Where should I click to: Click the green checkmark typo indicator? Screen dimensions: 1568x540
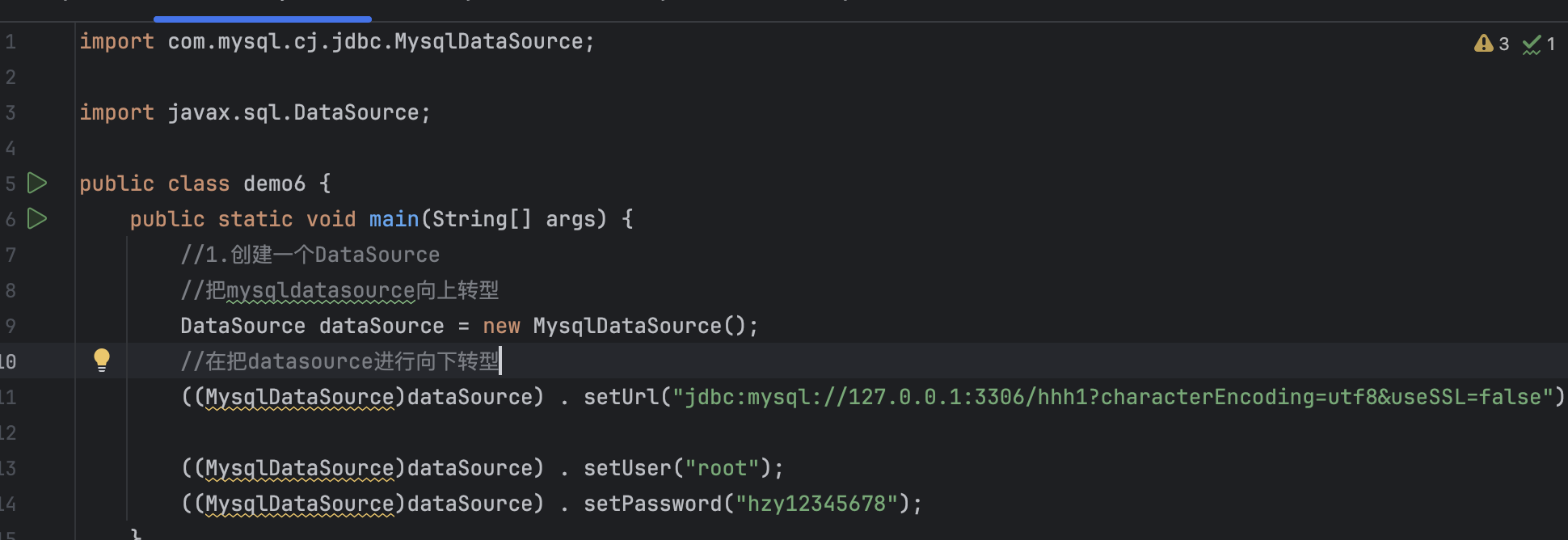[x=1532, y=44]
